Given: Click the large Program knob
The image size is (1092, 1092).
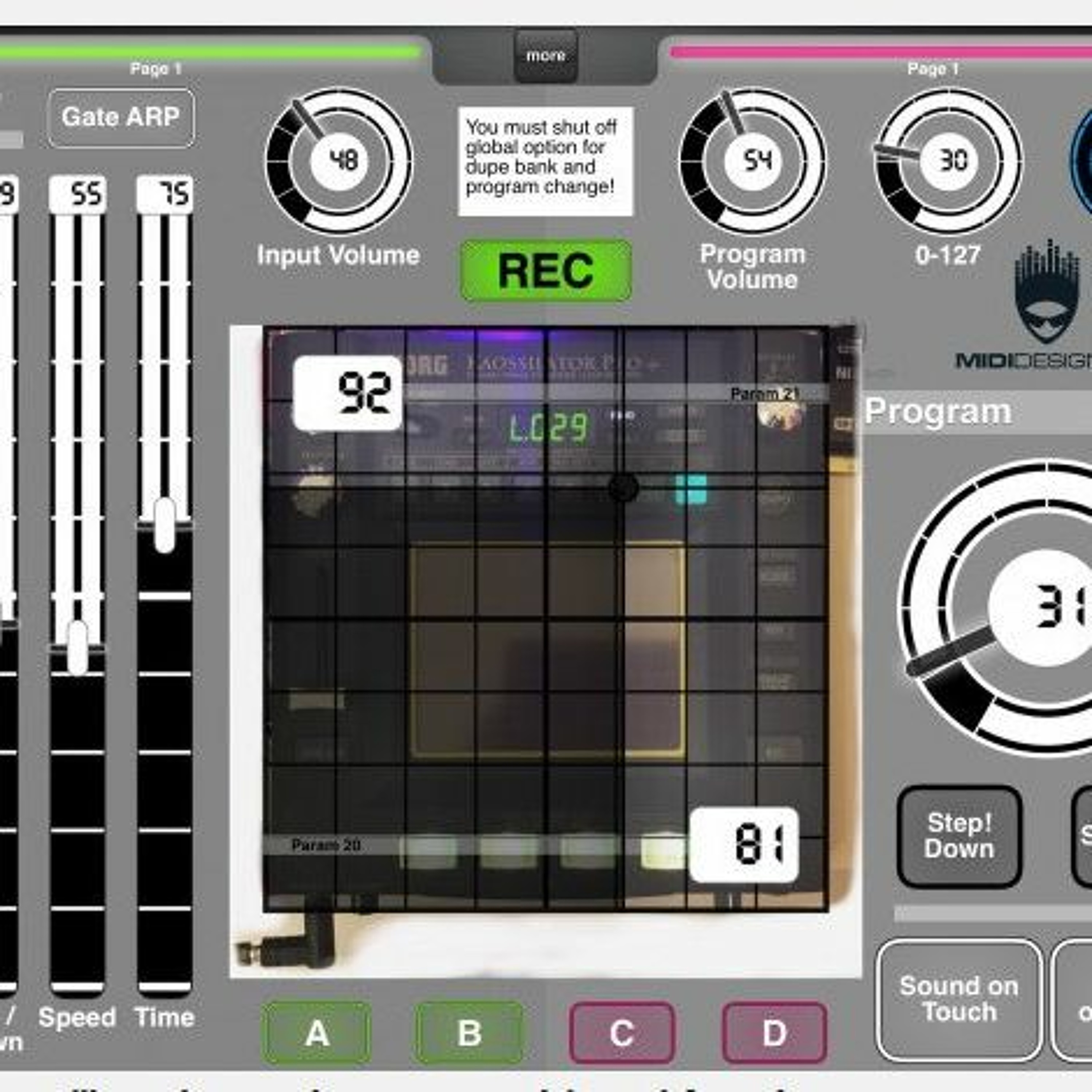Looking at the screenshot, I should [1012, 608].
